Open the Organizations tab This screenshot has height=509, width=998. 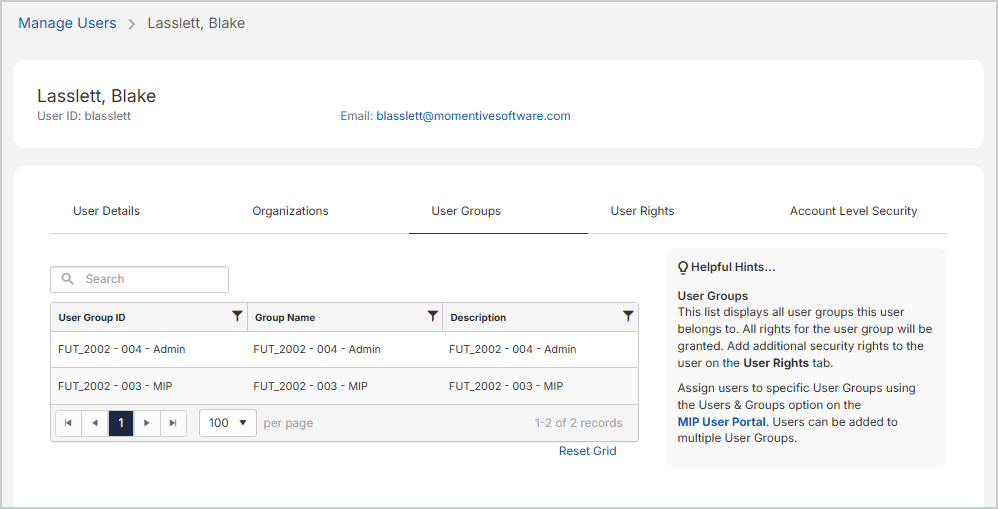(x=290, y=211)
